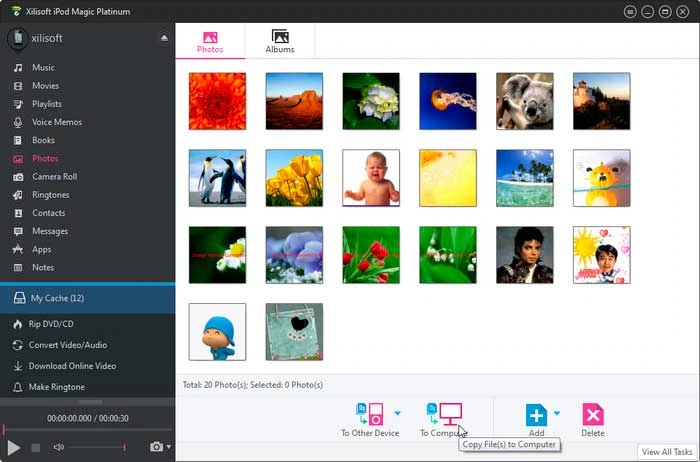
Task: Click the Convert Video/Audio icon
Action: pyautogui.click(x=17, y=345)
